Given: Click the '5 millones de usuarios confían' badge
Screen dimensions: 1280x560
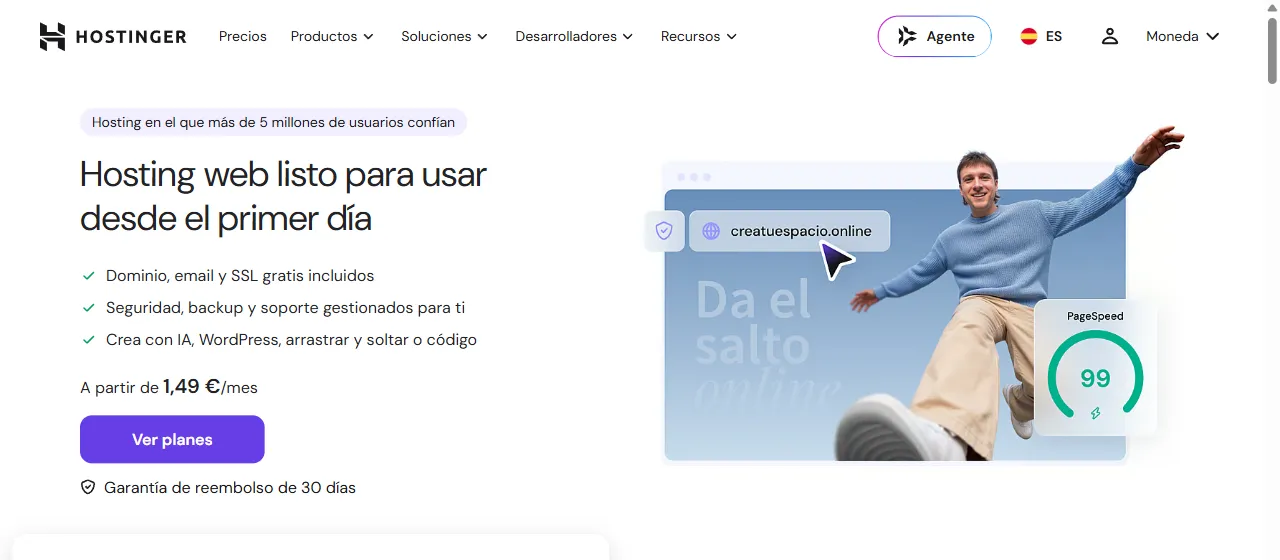Looking at the screenshot, I should [273, 122].
